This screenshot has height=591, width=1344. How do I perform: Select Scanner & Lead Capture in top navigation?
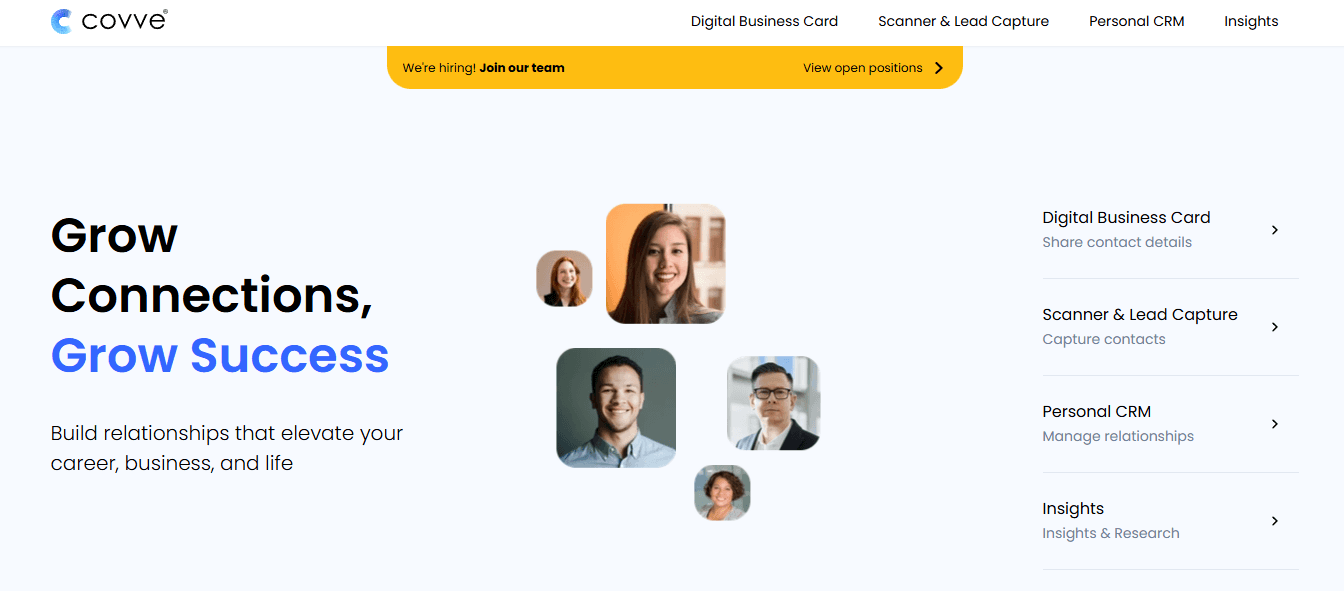pos(963,21)
